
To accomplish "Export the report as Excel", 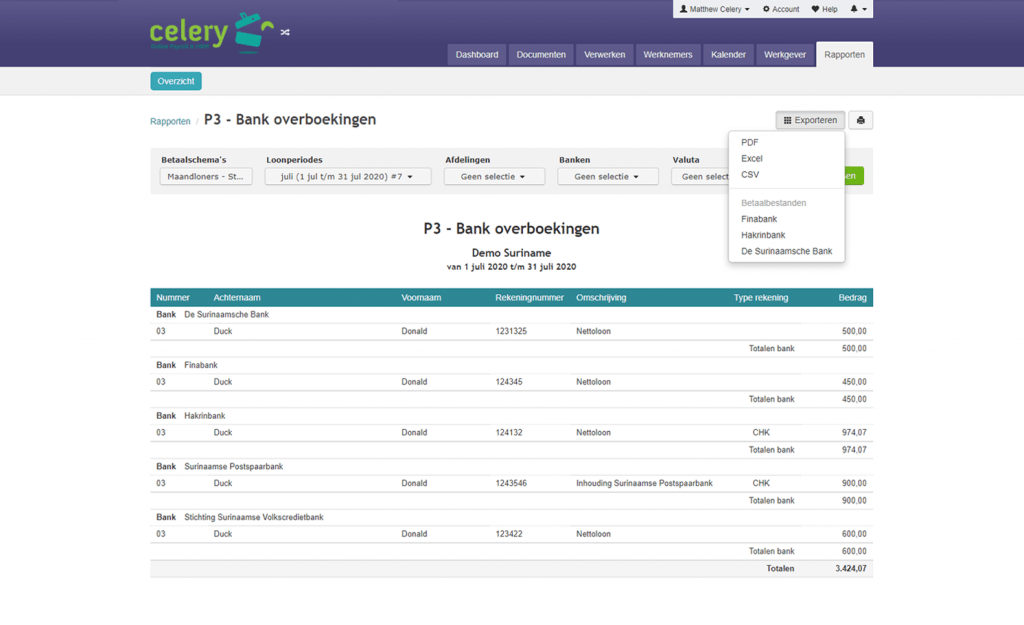I will pyautogui.click(x=752, y=159).
